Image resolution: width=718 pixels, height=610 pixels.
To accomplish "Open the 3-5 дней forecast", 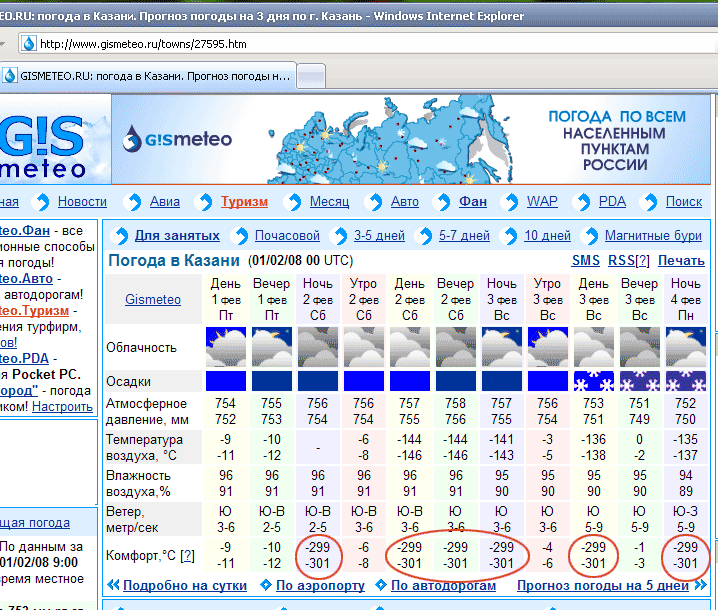I will (x=379, y=235).
